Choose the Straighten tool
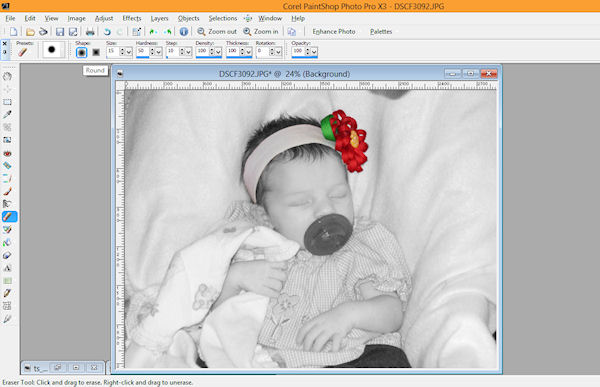600x387 pixels. click(7, 140)
